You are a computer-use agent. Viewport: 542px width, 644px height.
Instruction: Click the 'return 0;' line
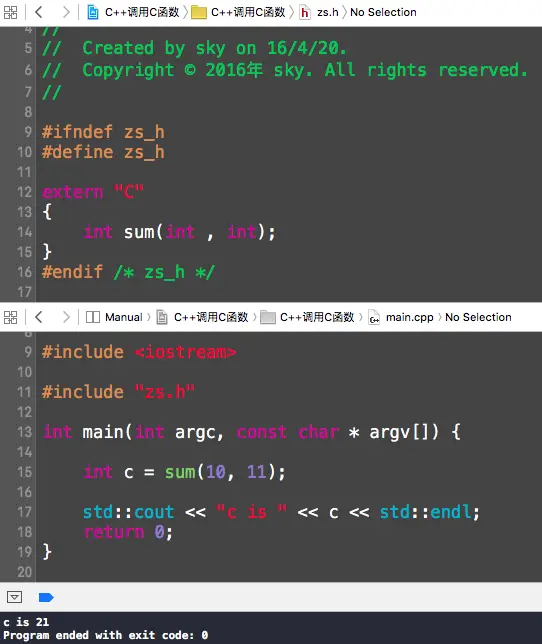coord(128,532)
